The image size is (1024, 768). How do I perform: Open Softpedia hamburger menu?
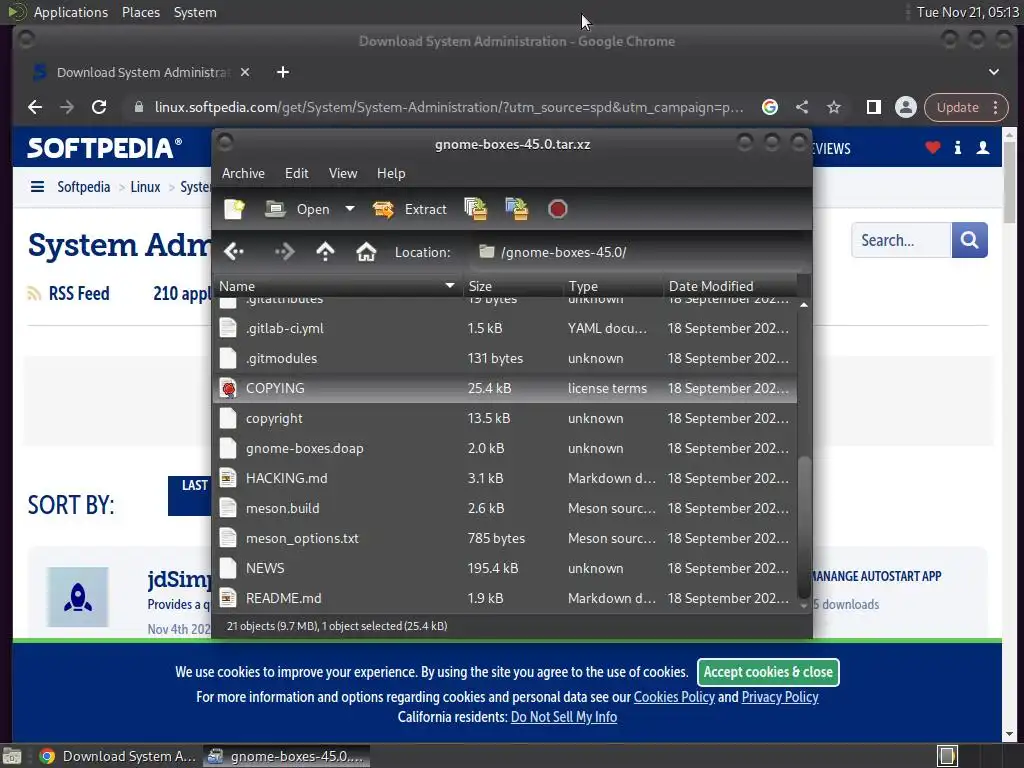click(x=37, y=187)
